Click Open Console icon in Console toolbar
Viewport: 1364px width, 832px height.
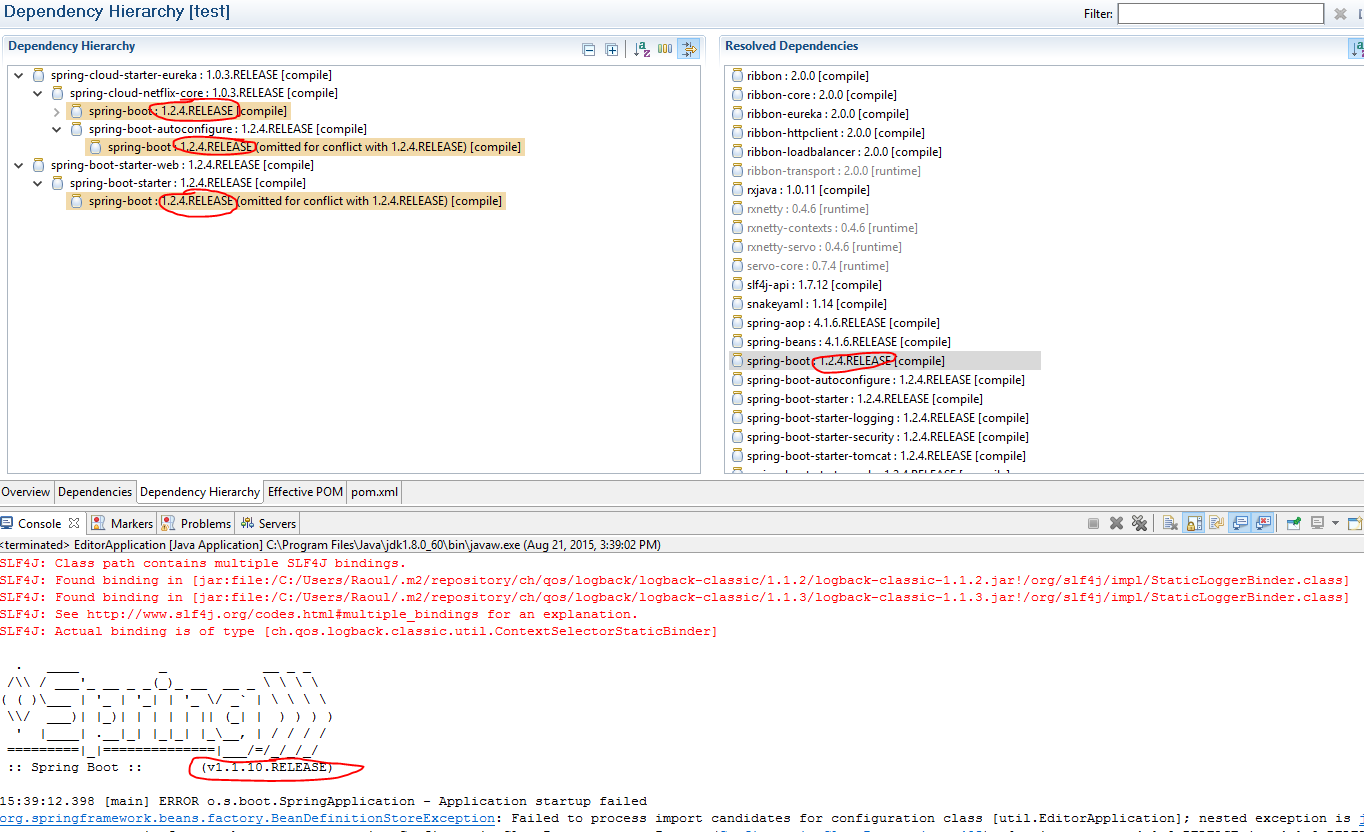coord(1355,523)
